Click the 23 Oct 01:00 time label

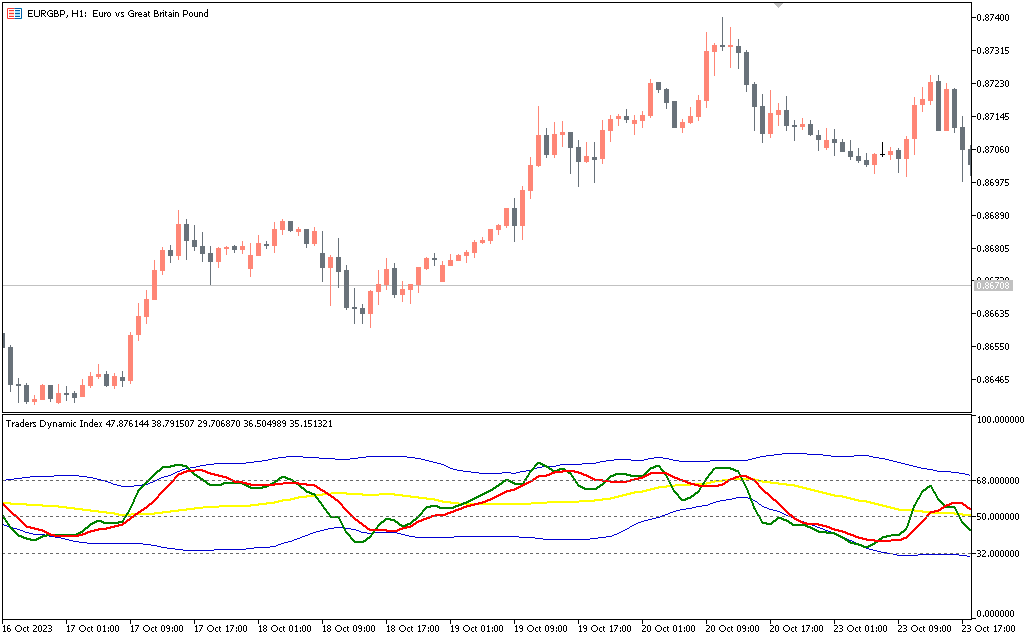tap(861, 629)
